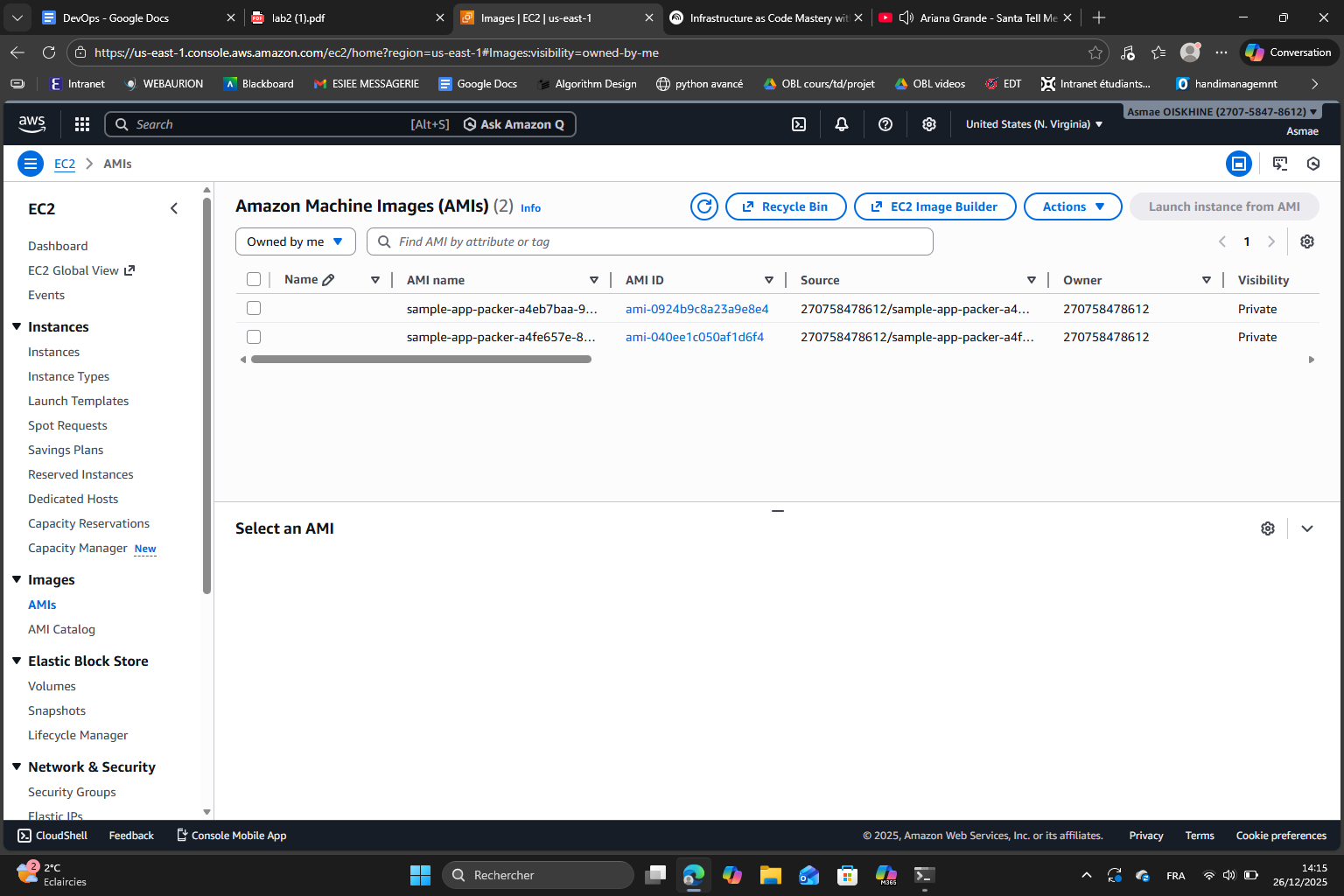Viewport: 1344px width, 896px height.
Task: Edit the Name column pencil icon
Action: point(329,280)
